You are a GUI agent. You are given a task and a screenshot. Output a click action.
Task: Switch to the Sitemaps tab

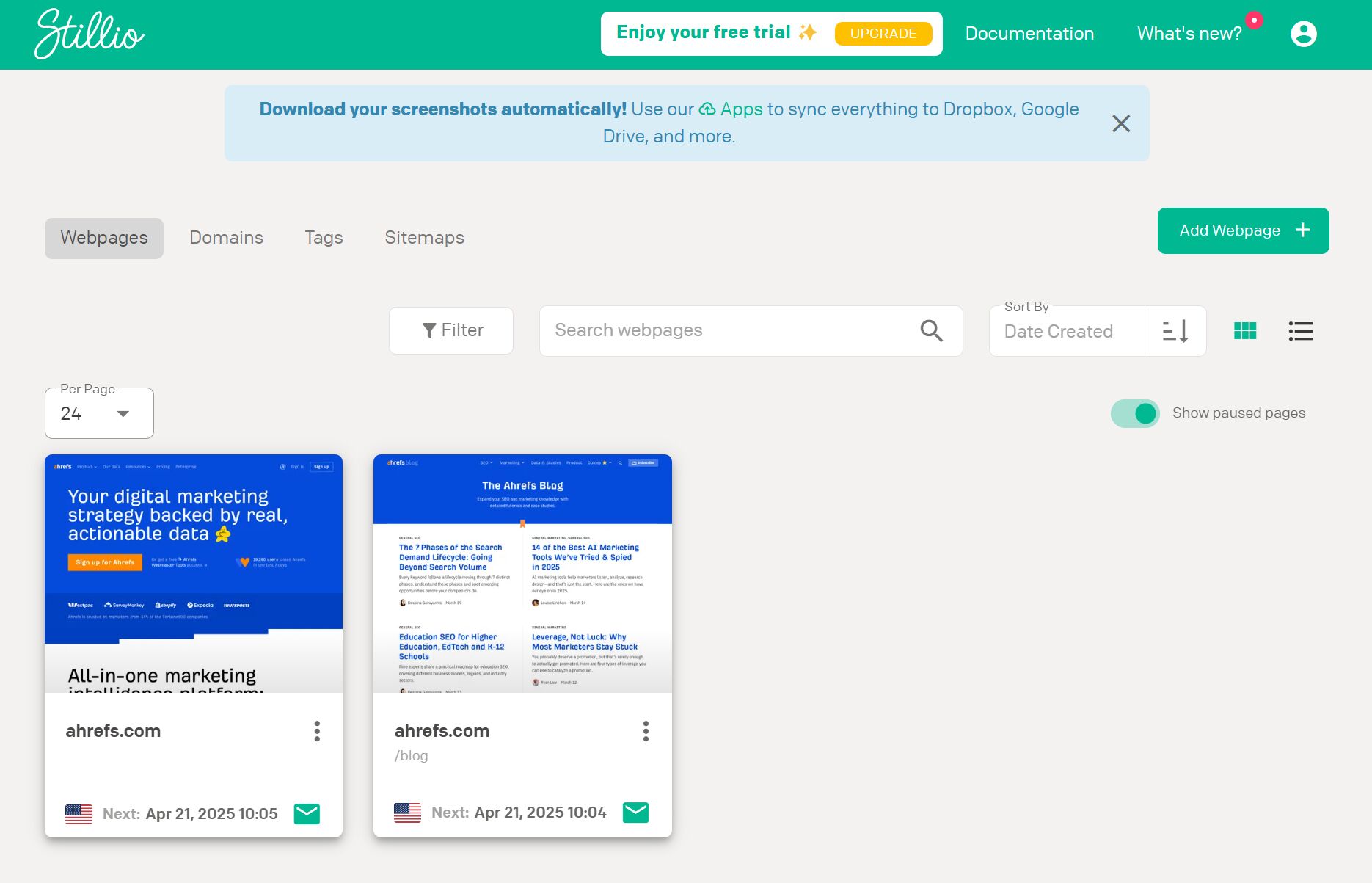(x=425, y=238)
